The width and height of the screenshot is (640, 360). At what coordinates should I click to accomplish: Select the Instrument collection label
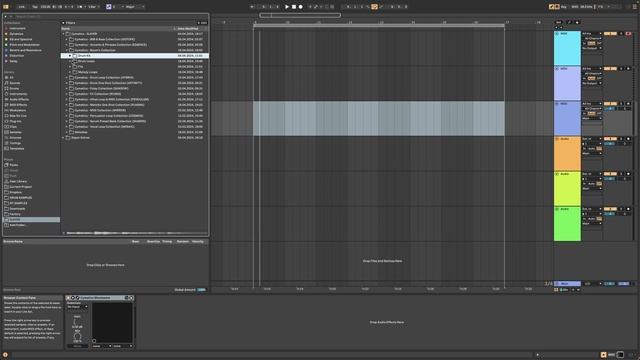coord(18,28)
